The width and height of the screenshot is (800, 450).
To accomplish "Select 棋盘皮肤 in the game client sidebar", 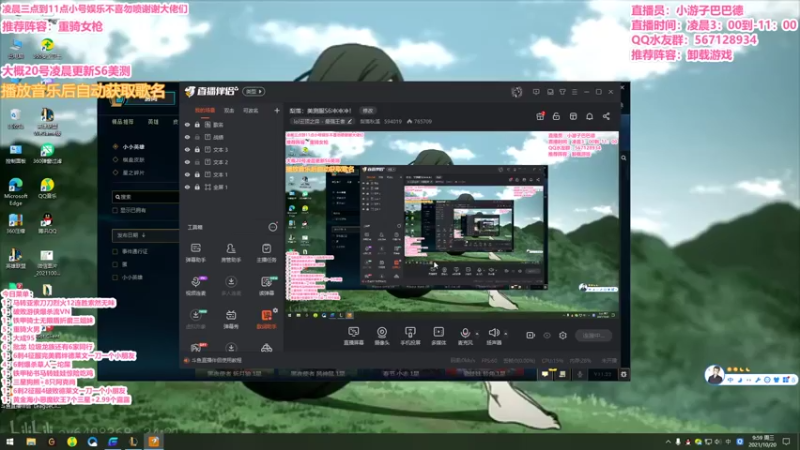I will click(x=133, y=160).
